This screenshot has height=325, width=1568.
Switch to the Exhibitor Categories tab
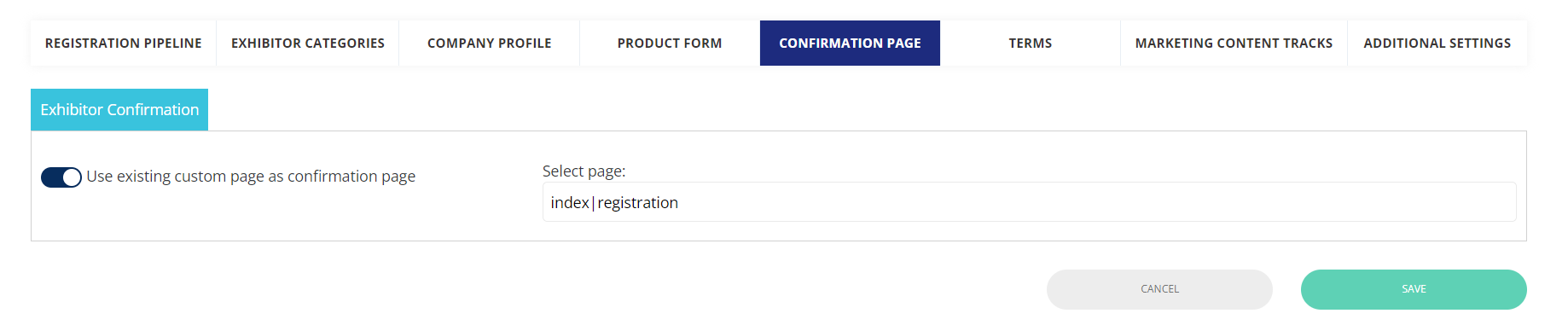[x=307, y=43]
